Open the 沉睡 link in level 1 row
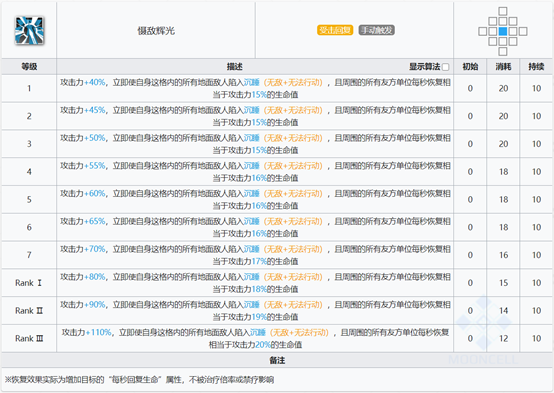Viewport: 554px width, 393px height. pyautogui.click(x=252, y=82)
